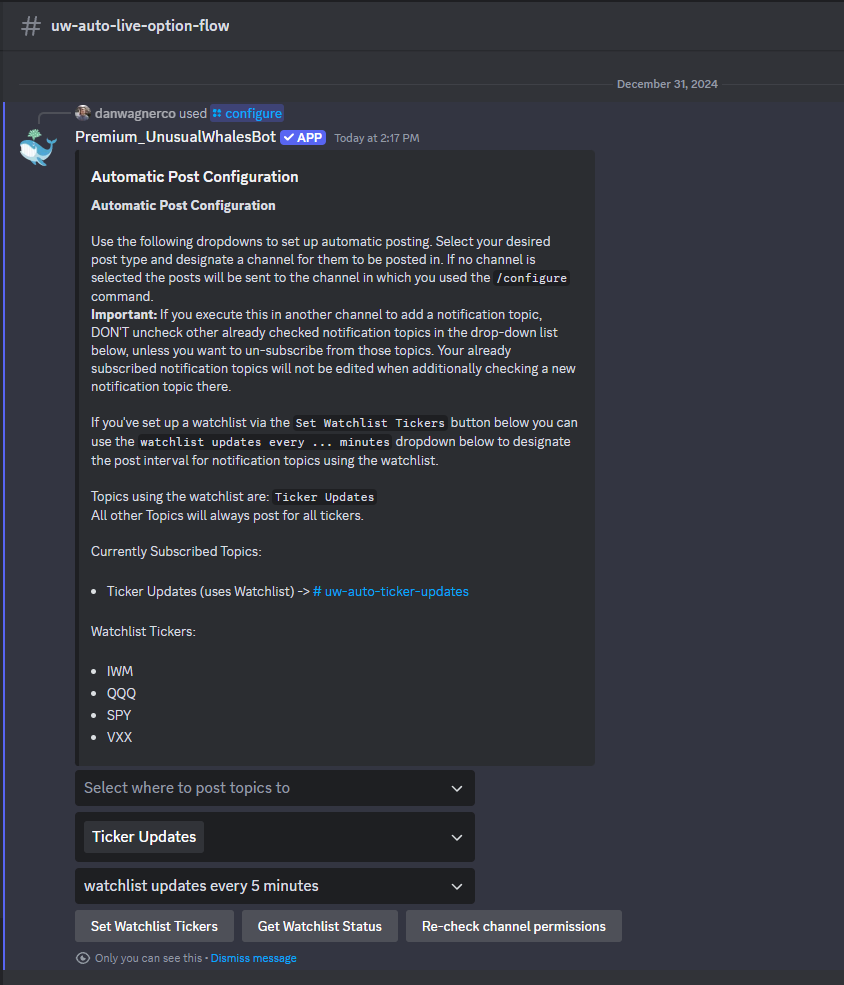Expand the 'Select where to post topics to' dropdown
Image resolution: width=844 pixels, height=985 pixels.
point(274,788)
